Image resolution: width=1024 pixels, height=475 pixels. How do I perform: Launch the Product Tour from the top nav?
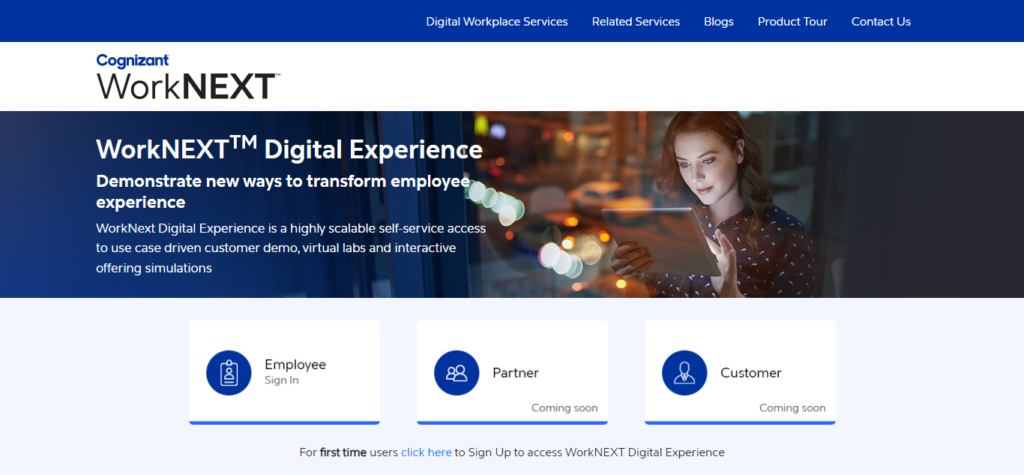click(x=792, y=21)
